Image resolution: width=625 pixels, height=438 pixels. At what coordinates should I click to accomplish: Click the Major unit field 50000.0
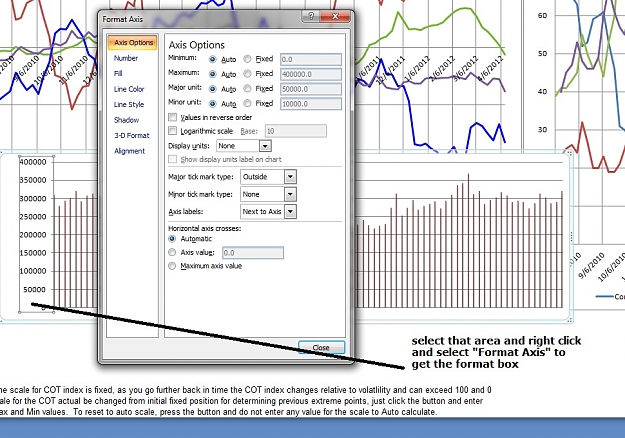tap(311, 89)
